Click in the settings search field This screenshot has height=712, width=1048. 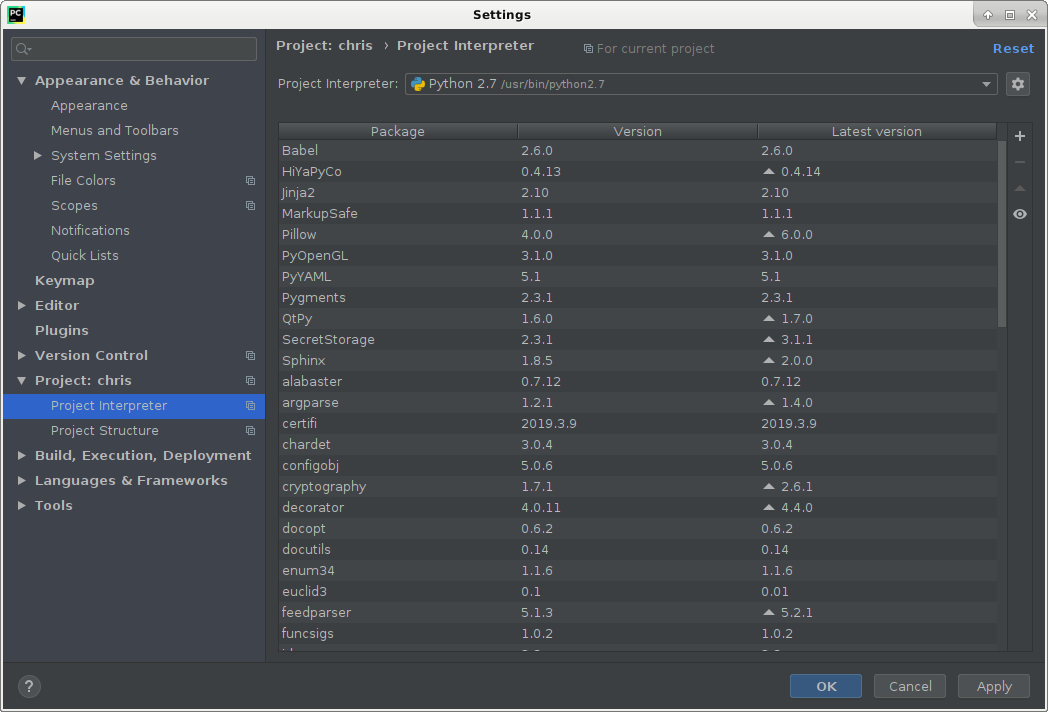[134, 49]
